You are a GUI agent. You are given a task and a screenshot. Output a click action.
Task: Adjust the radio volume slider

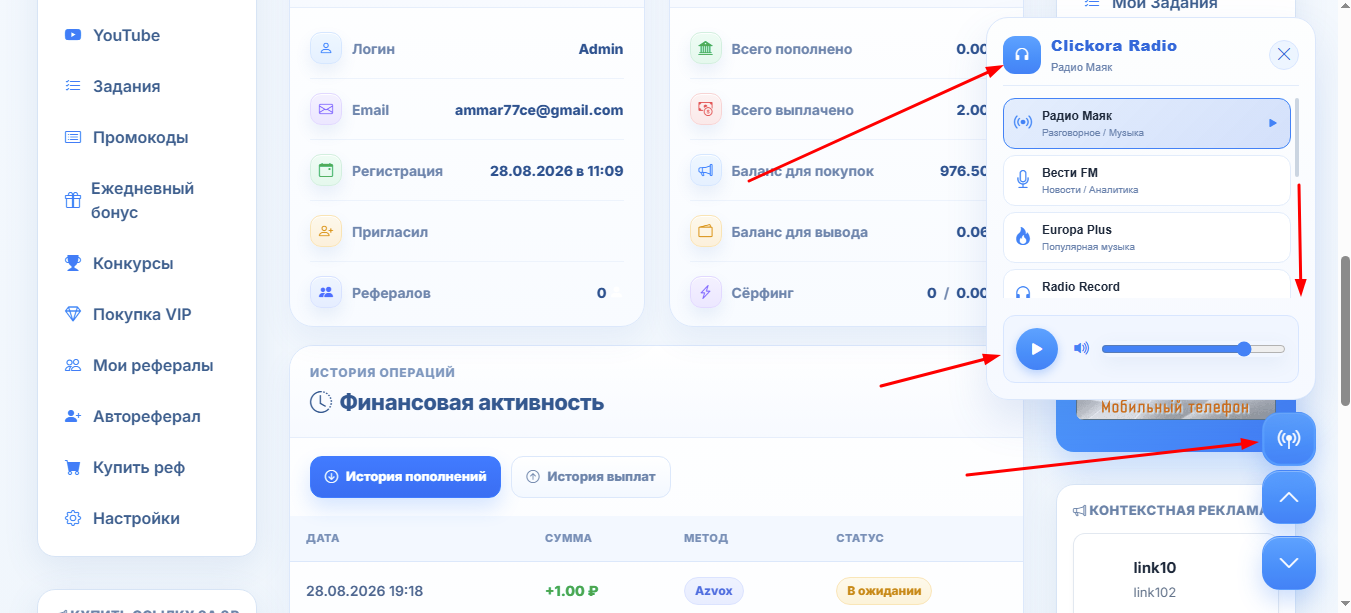pyautogui.click(x=1193, y=349)
